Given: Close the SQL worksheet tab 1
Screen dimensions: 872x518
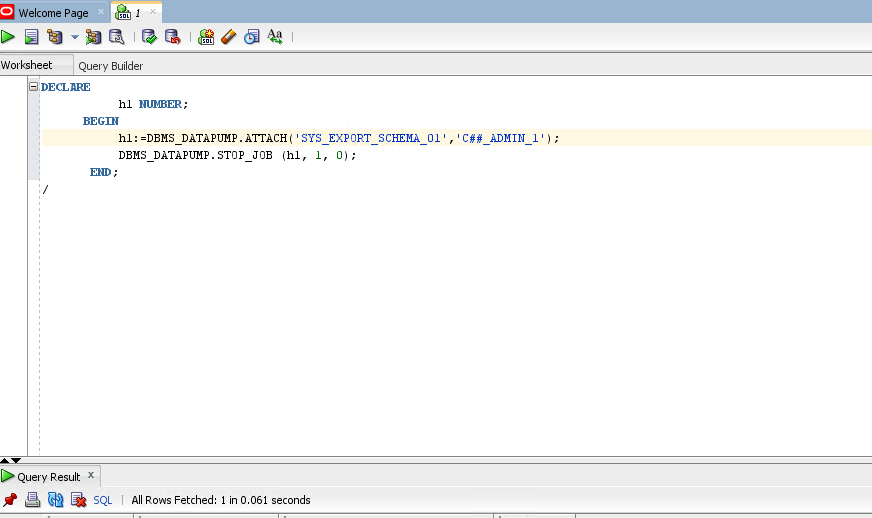Looking at the screenshot, I should pos(153,12).
